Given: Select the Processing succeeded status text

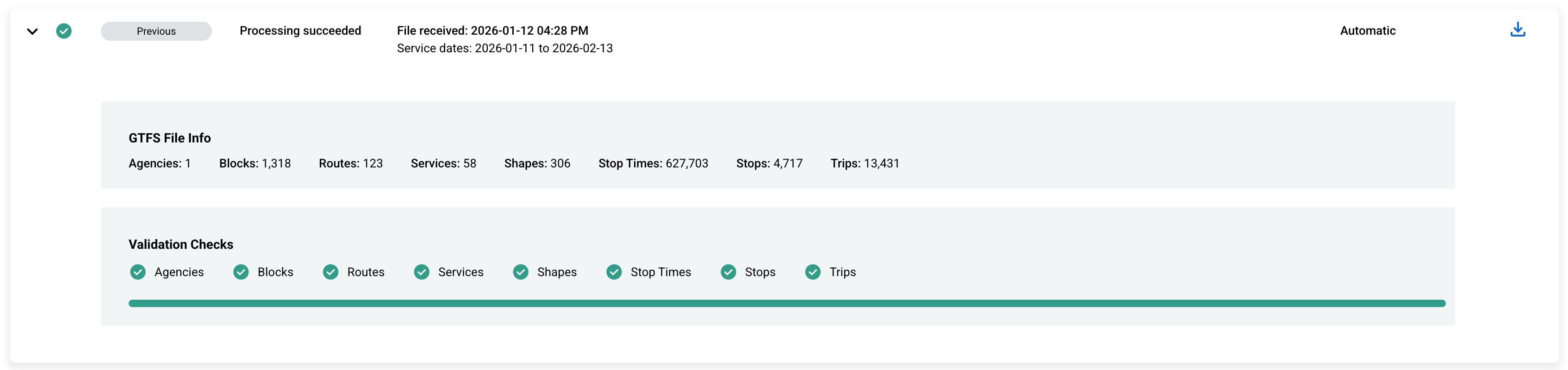Looking at the screenshot, I should tap(300, 31).
